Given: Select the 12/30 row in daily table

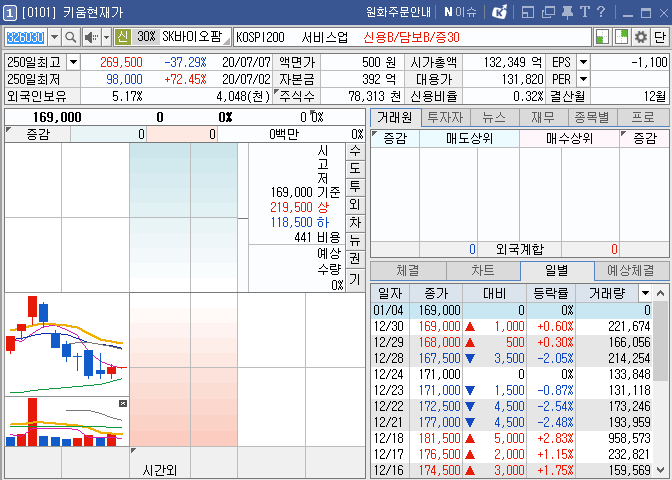Looking at the screenshot, I should point(512,326).
